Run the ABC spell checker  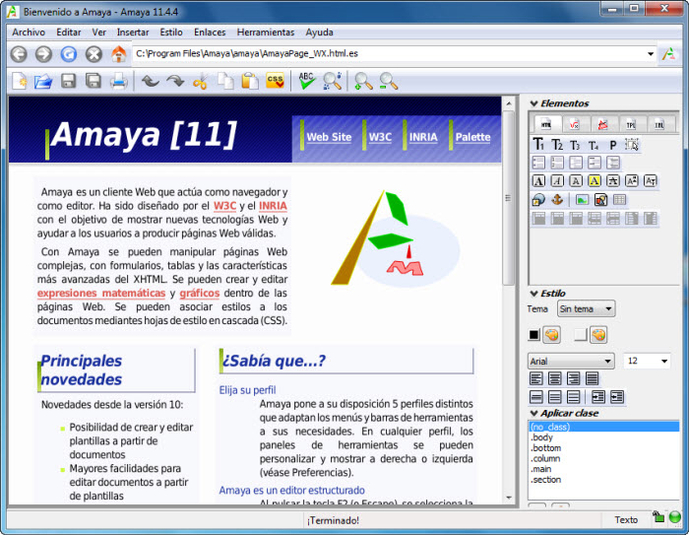[307, 81]
